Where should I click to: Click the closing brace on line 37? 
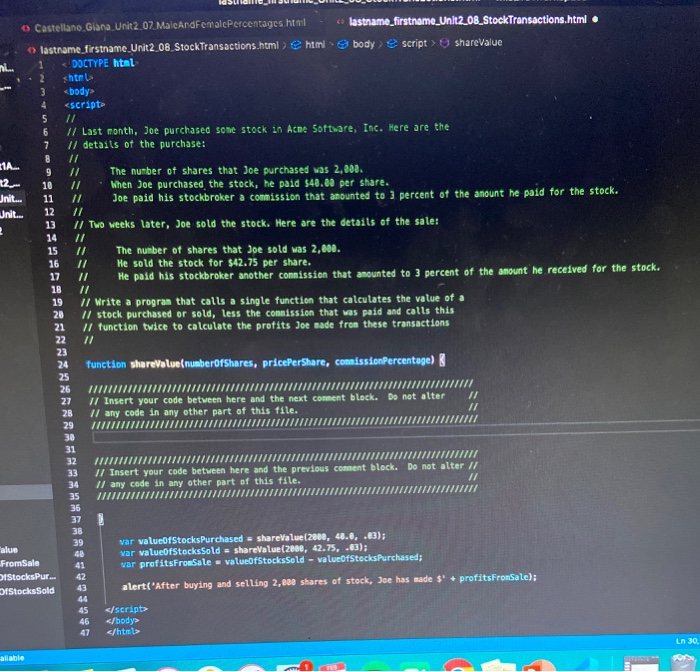click(x=101, y=519)
